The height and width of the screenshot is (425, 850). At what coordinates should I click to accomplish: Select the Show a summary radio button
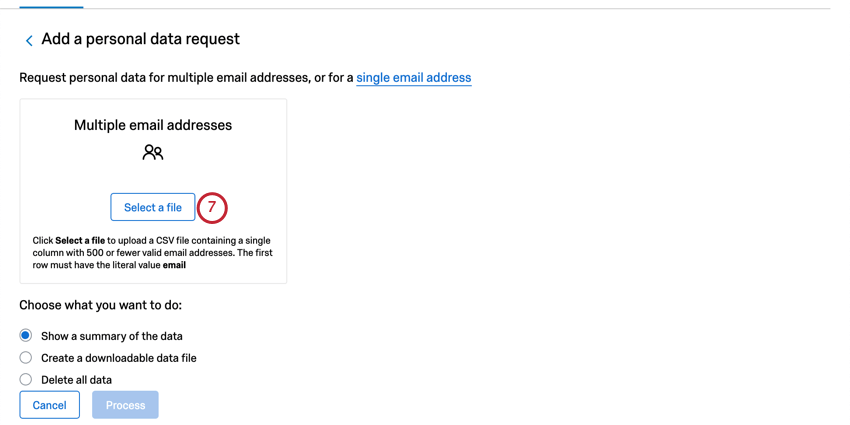[25, 336]
